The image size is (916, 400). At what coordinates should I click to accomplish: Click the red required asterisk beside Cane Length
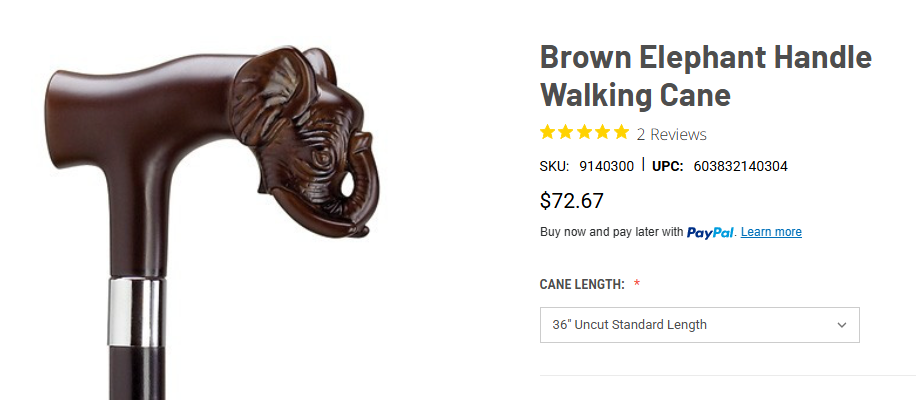(x=637, y=285)
